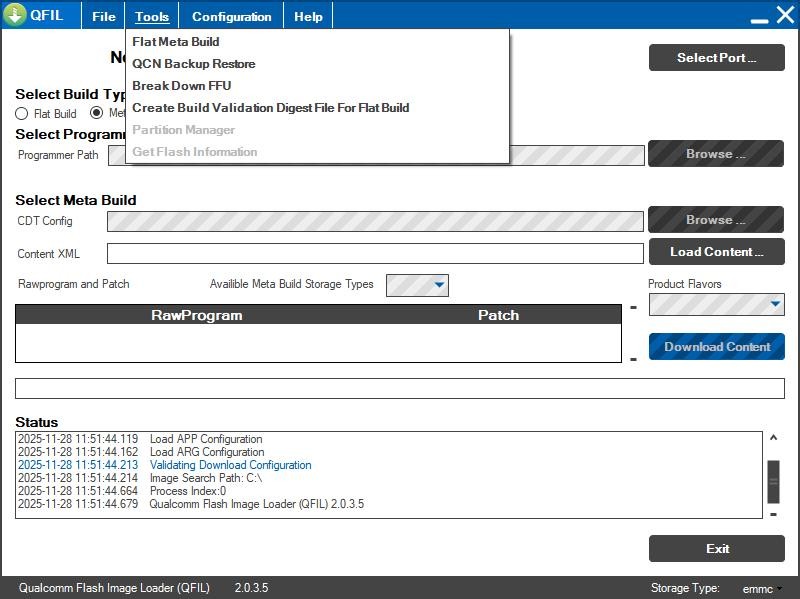The width and height of the screenshot is (800, 599).
Task: Click the Status log scrollbar thumb
Action: [773, 482]
